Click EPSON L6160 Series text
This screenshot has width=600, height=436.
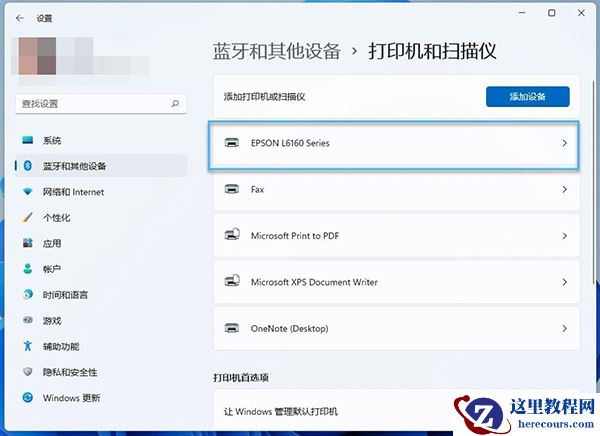(x=290, y=143)
